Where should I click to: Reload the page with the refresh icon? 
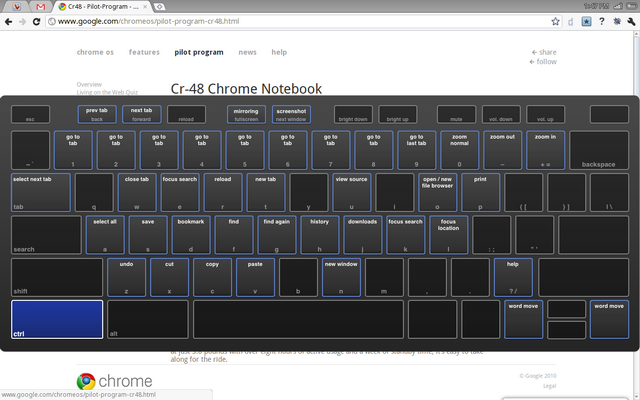tap(36, 21)
